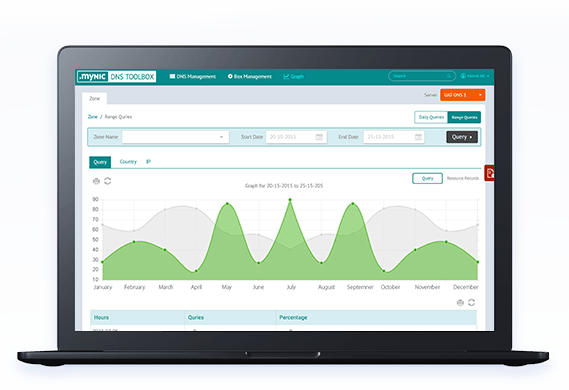Screen dimensions: 569x390
Task: Switch to Range Queries view
Action: tap(464, 117)
